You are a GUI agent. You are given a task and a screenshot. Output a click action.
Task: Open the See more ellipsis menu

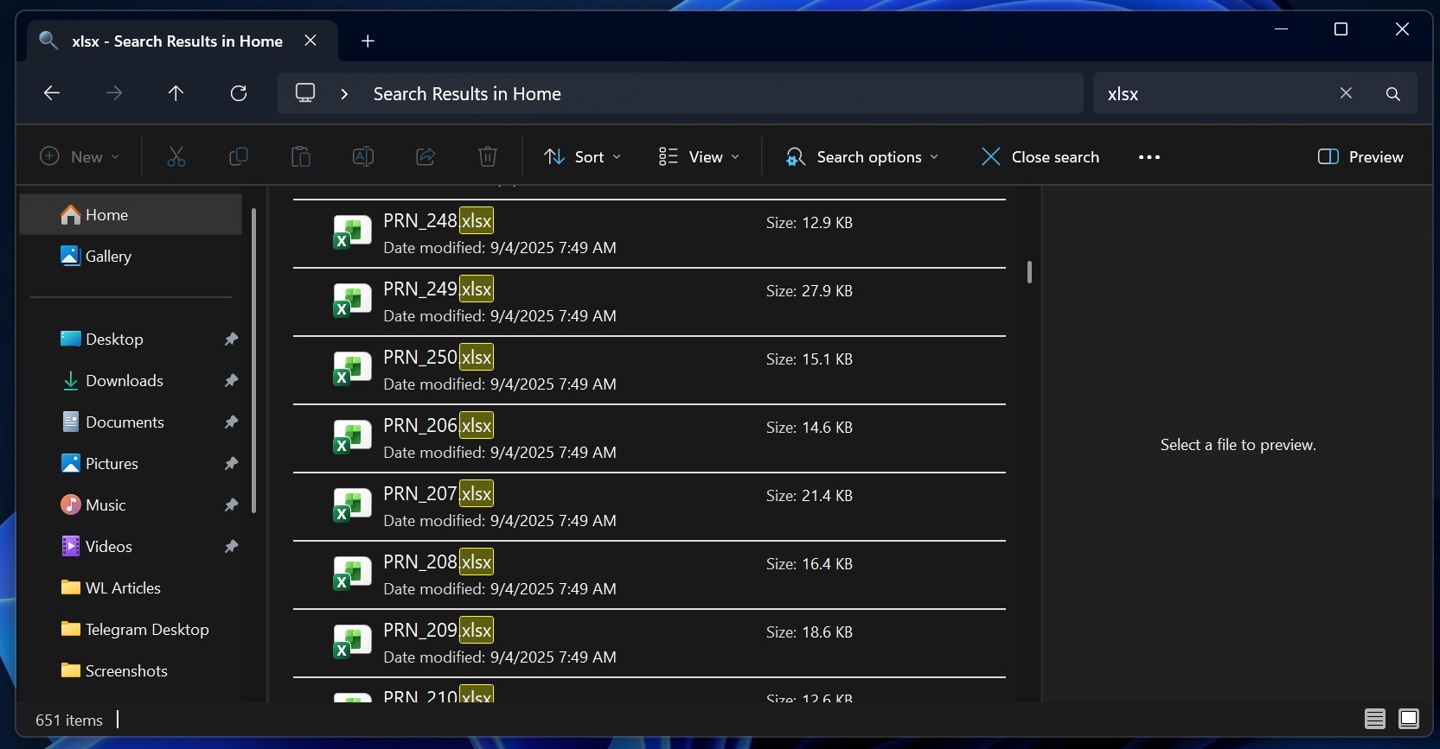coord(1148,156)
